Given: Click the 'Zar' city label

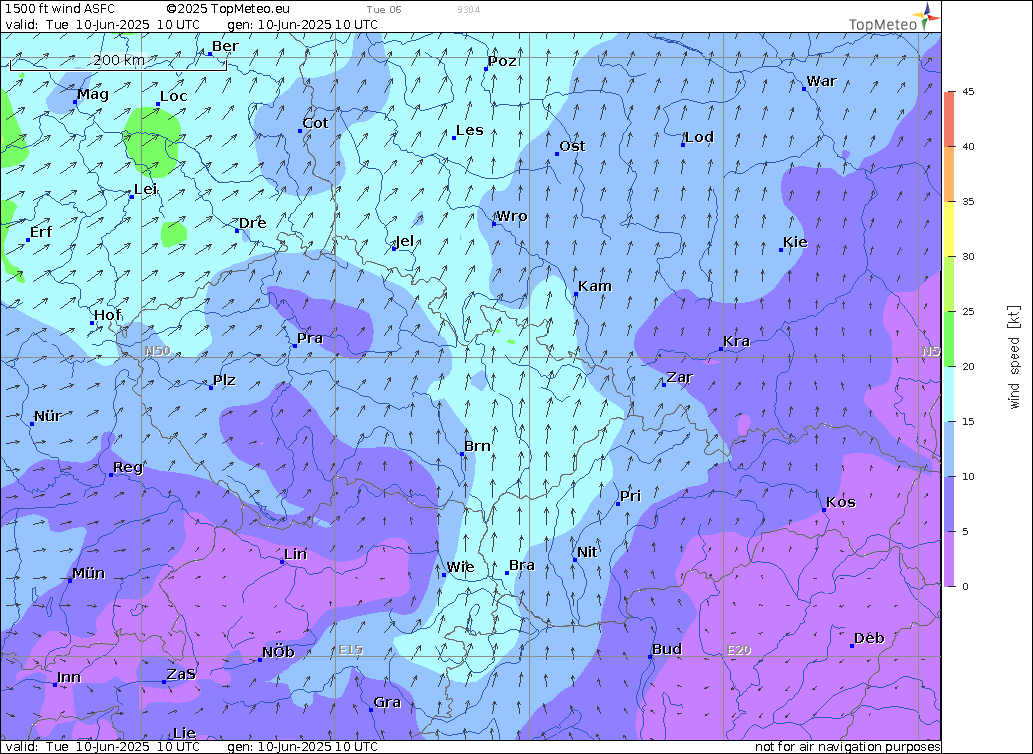Looking at the screenshot, I should (680, 377).
